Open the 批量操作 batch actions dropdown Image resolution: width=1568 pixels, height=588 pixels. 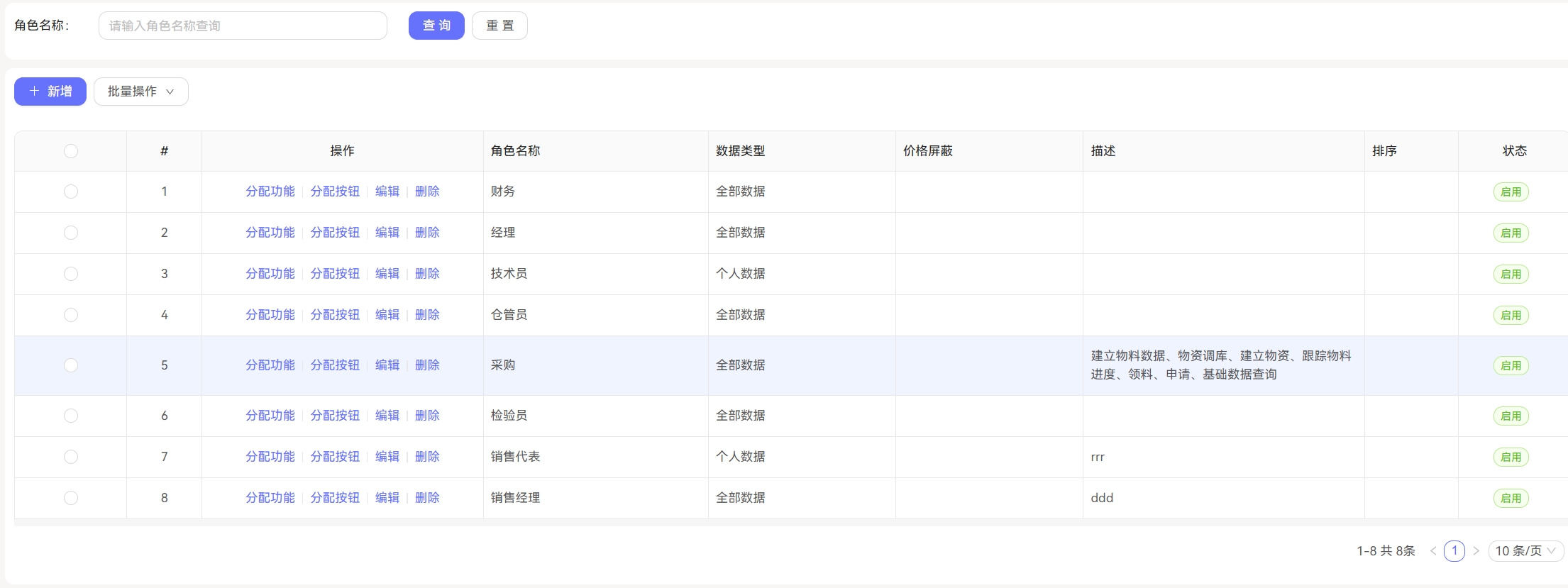coord(140,91)
